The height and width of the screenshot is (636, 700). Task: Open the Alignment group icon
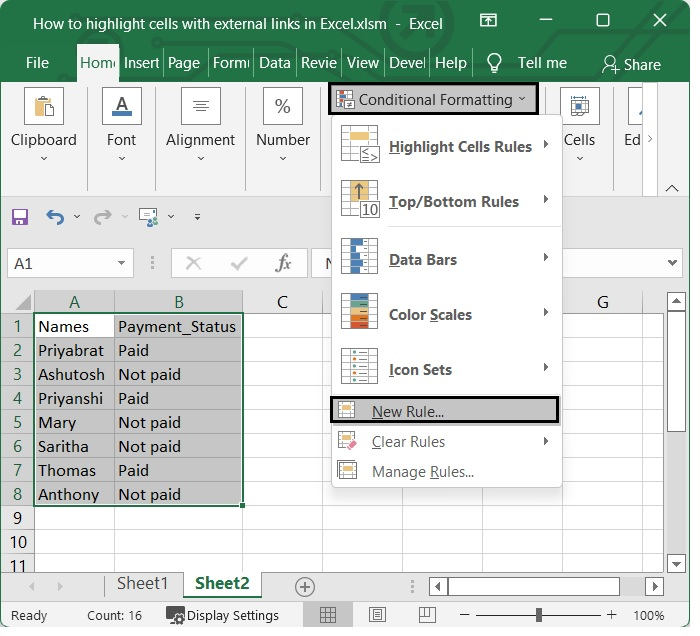(x=200, y=106)
